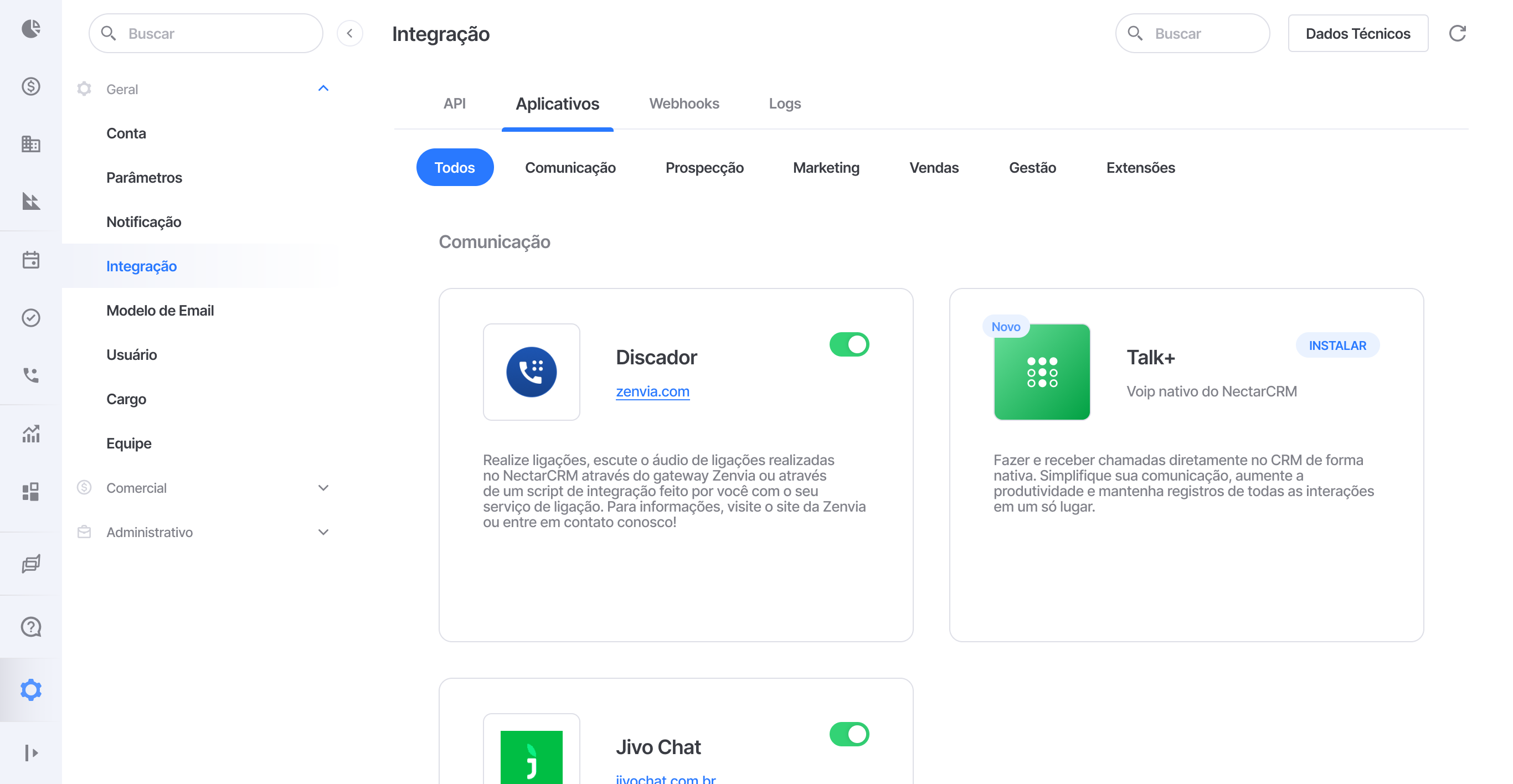This screenshot has width=1513, height=784.
Task: Expand the sidebar with the arrow icon
Action: pos(30,753)
